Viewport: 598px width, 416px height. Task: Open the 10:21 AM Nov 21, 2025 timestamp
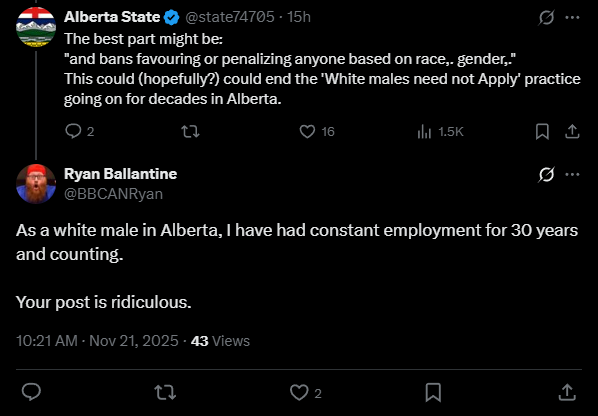pyautogui.click(x=97, y=341)
